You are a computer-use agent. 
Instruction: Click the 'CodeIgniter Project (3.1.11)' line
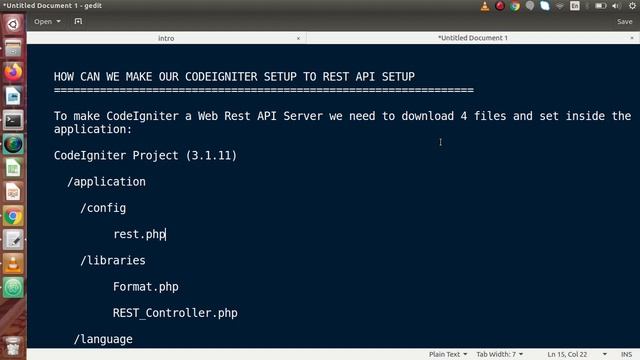click(x=145, y=156)
